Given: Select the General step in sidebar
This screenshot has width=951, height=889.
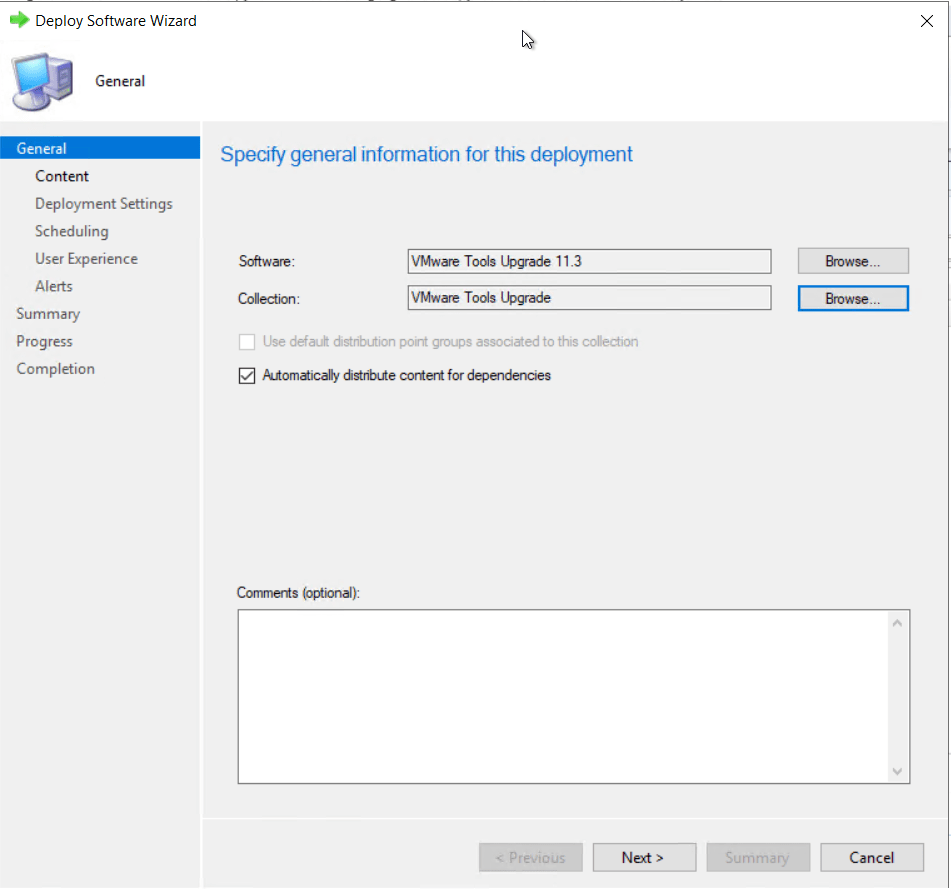Looking at the screenshot, I should [x=42, y=149].
